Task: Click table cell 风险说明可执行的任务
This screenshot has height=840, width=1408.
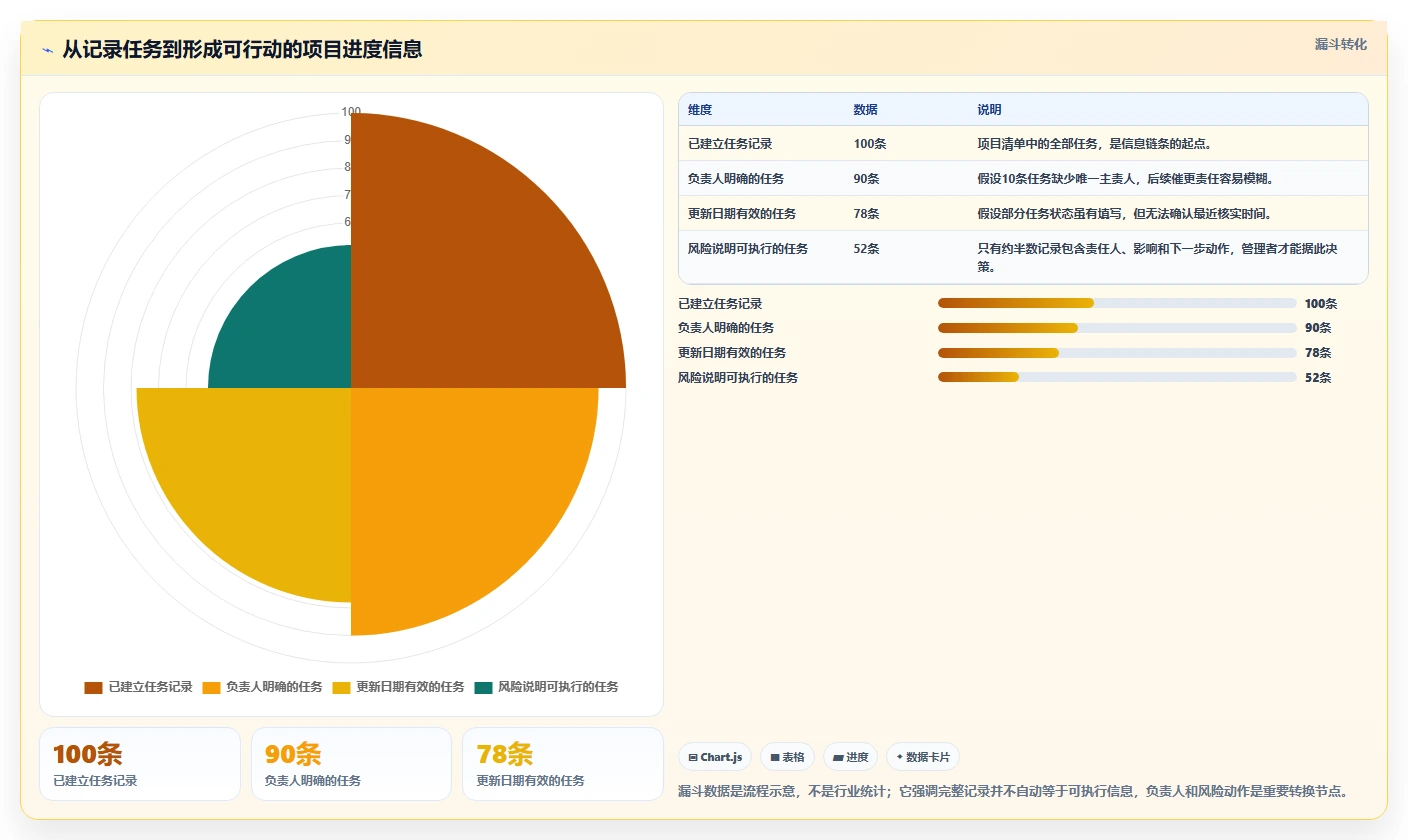Action: pyautogui.click(x=748, y=249)
